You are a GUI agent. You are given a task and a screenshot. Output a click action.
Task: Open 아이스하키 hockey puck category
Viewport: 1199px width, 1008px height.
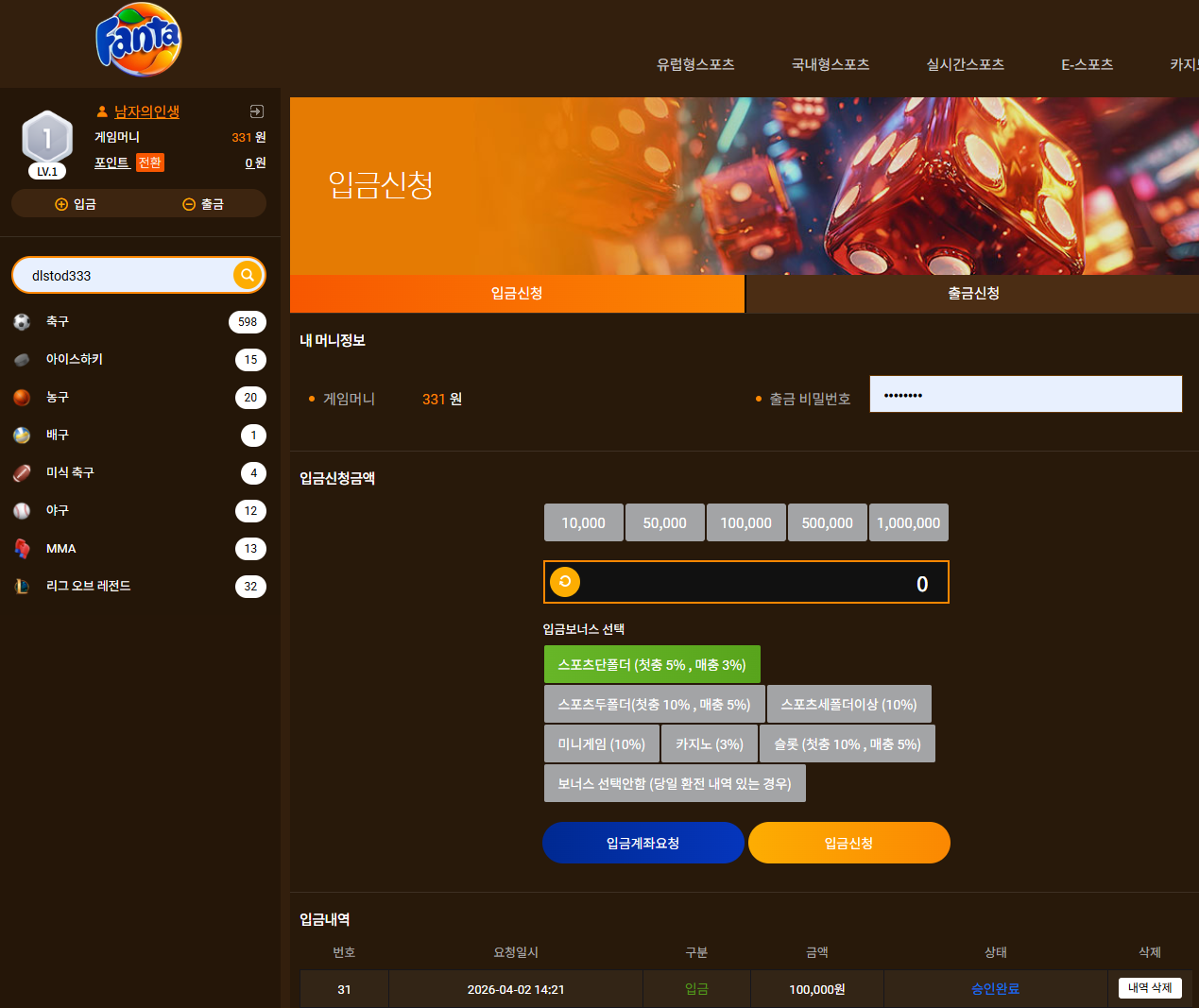coord(22,360)
